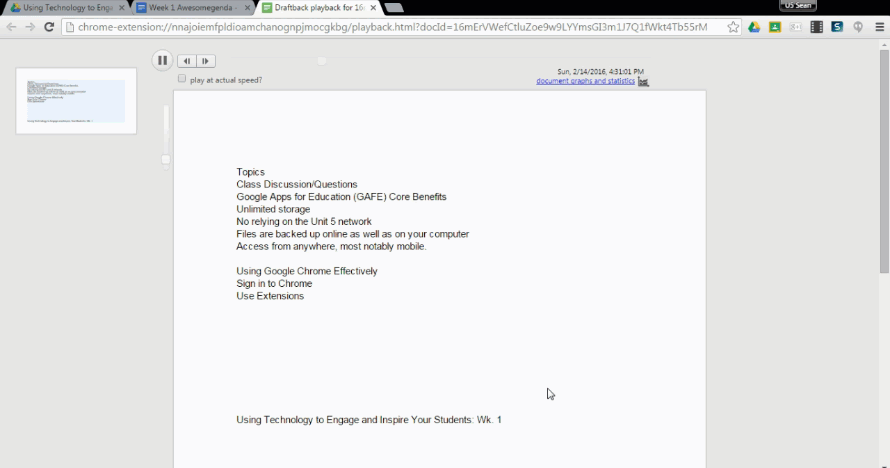Screen dimensions: 890x468
Task: Click 'Google Apps for Education (GAFE) Core Benefits'
Action: tap(341, 197)
